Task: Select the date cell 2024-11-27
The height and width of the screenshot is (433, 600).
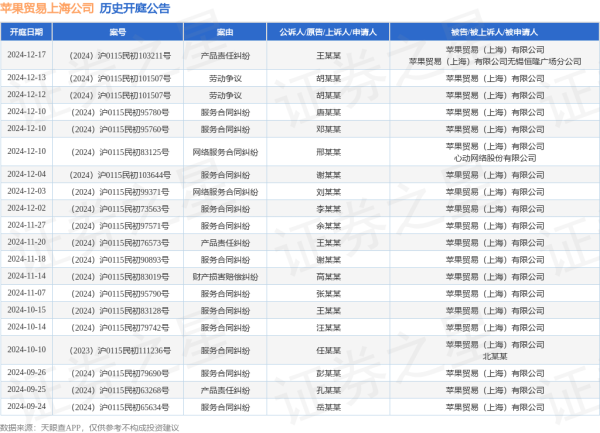Action: 26,225
